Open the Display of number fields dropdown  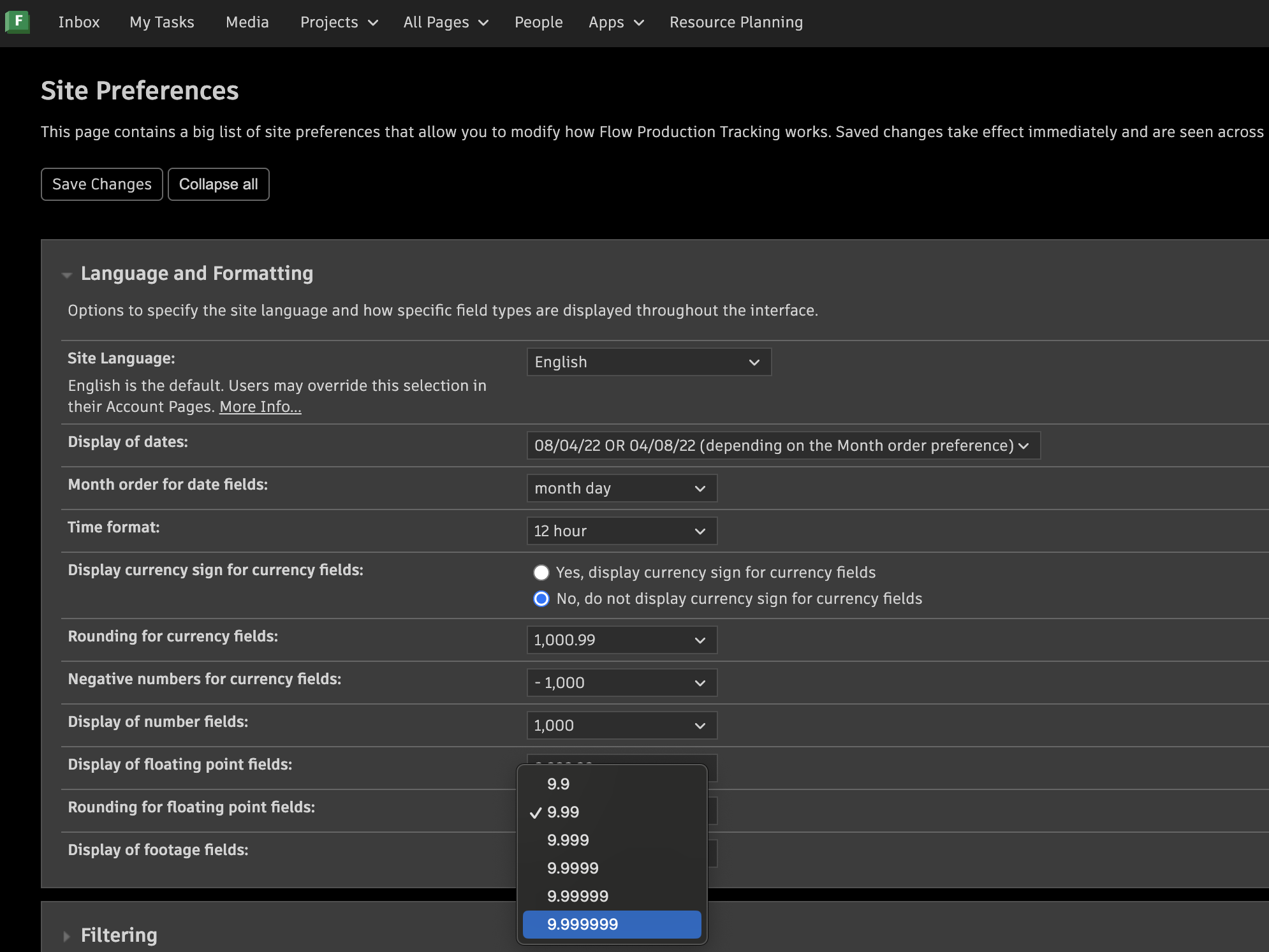[621, 725]
